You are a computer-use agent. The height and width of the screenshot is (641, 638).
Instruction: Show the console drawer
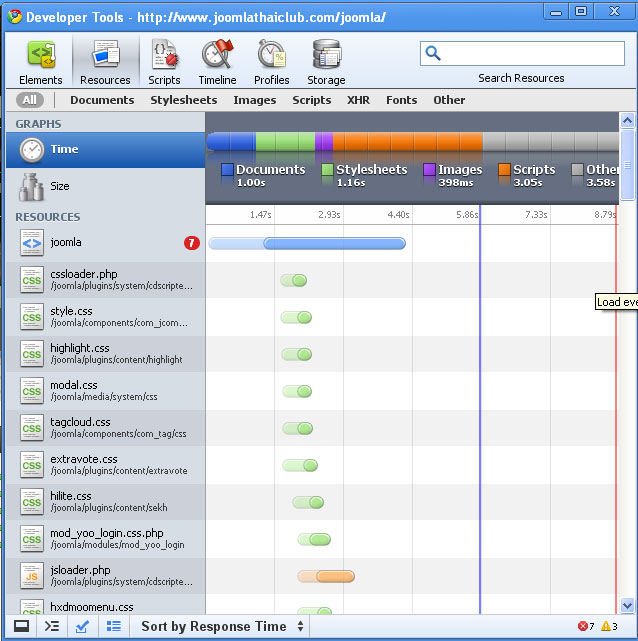coord(52,626)
